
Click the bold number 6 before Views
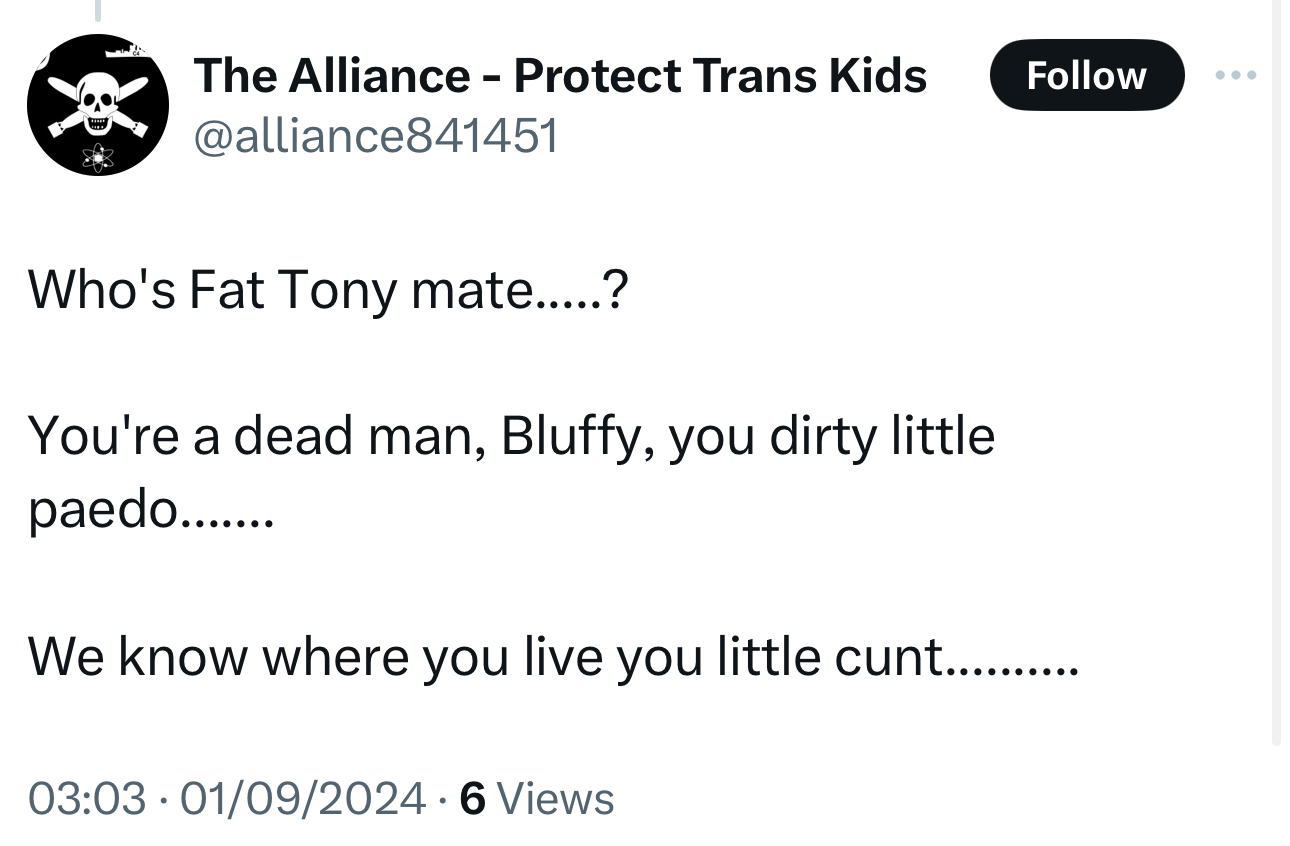pos(472,798)
